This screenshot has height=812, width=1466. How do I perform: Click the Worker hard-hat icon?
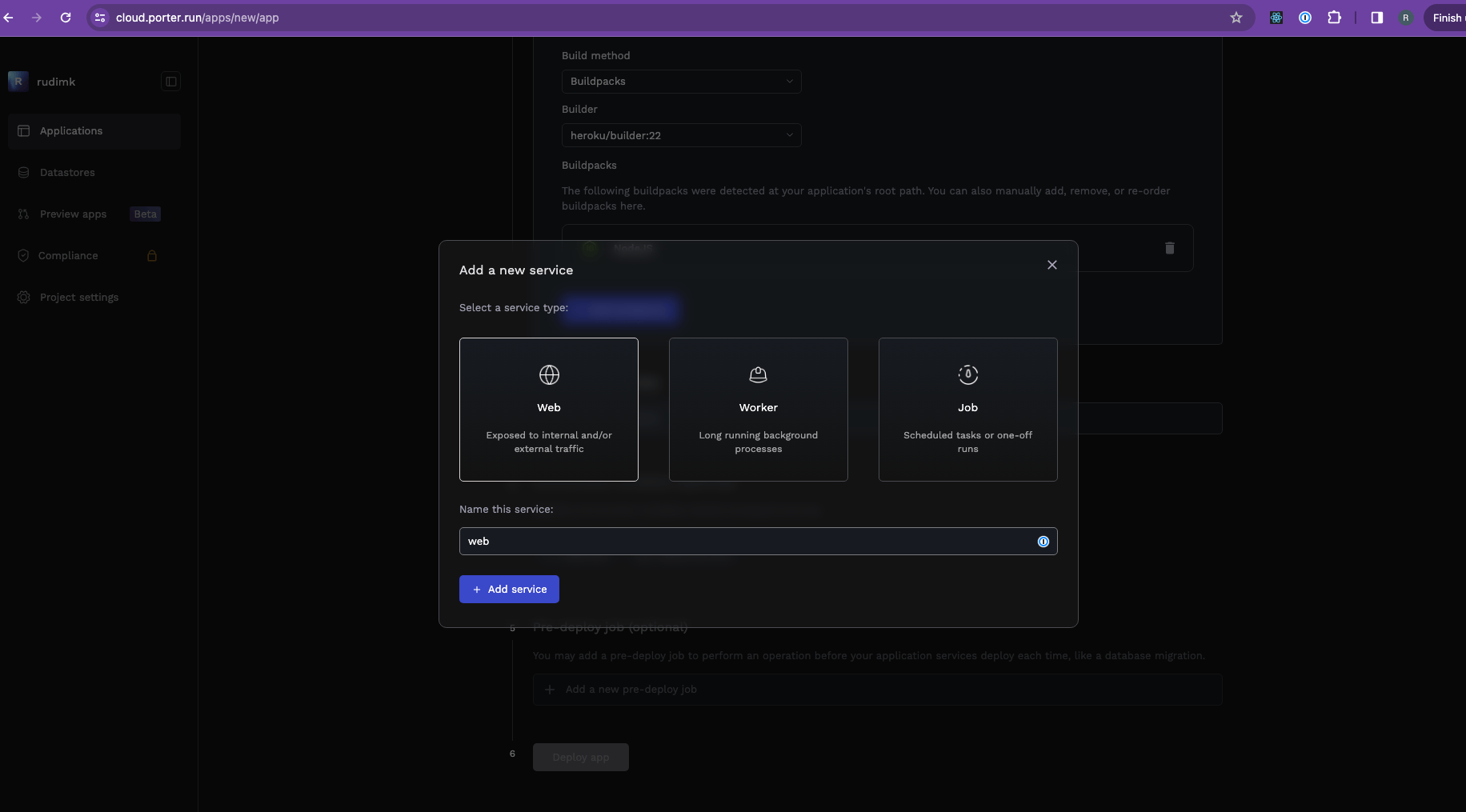click(758, 374)
